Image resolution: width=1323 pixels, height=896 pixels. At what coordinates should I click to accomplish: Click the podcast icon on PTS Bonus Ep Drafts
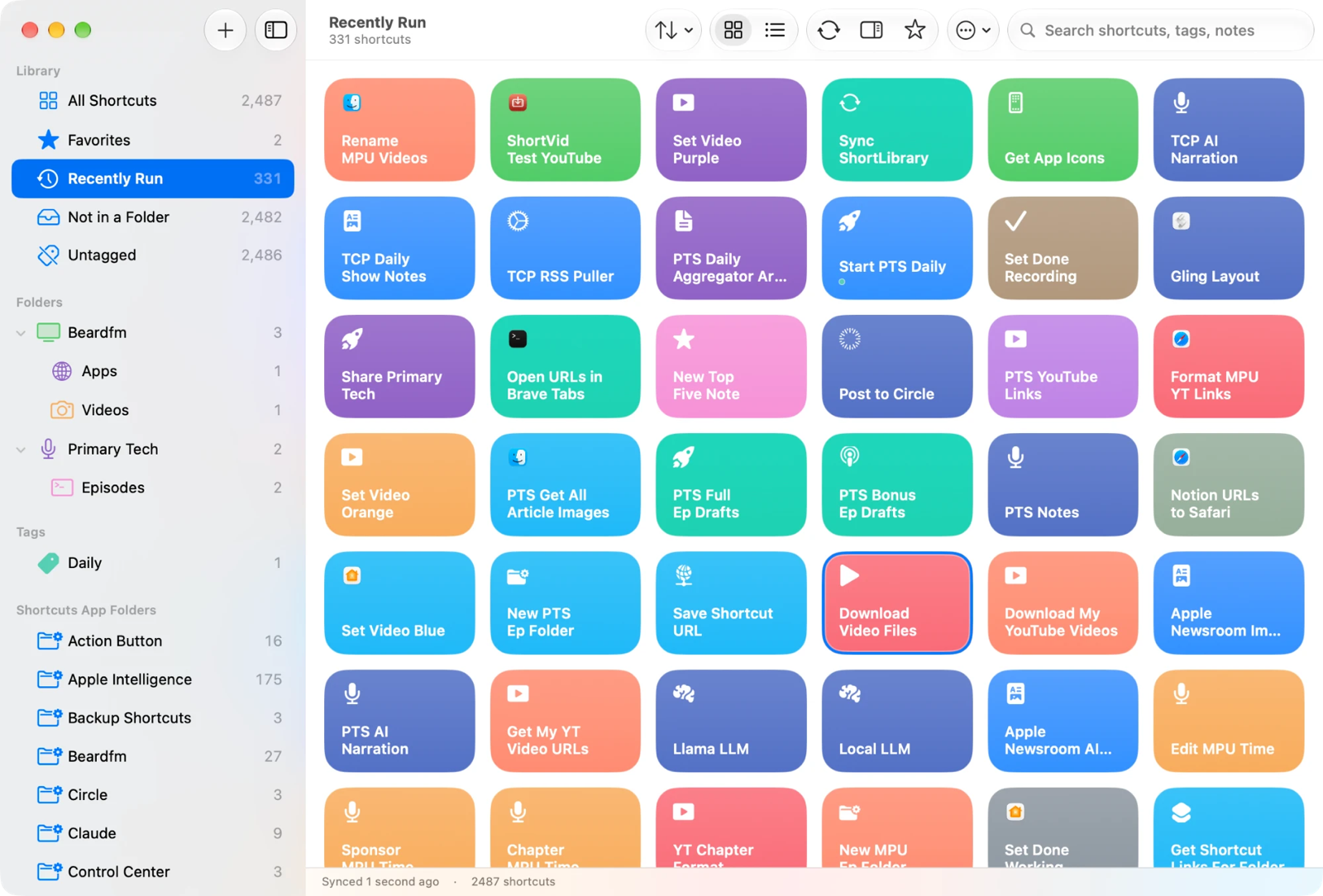850,456
